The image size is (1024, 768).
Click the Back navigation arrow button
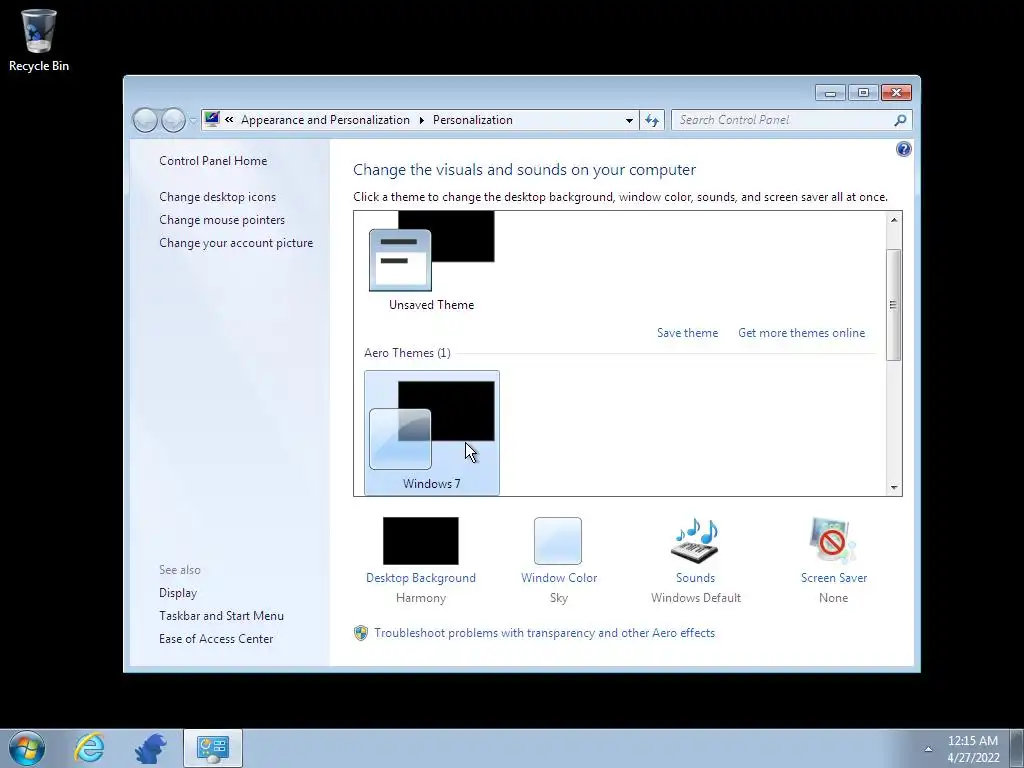click(145, 120)
